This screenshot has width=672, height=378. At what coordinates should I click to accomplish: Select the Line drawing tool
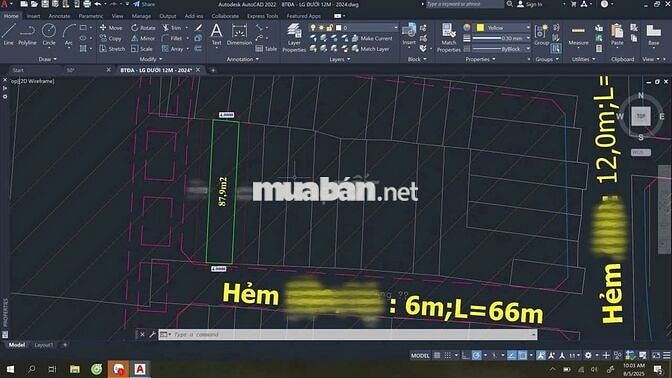pyautogui.click(x=9, y=35)
